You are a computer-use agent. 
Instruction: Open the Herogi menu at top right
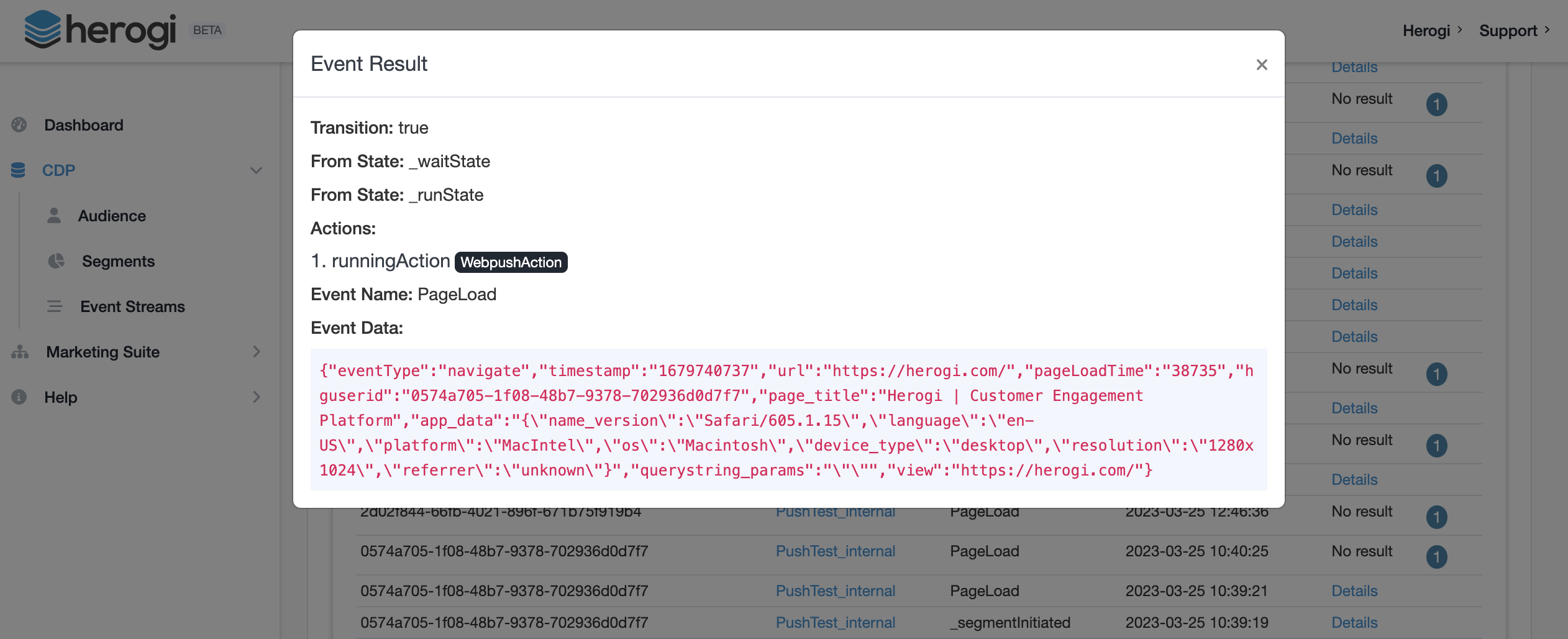(1433, 30)
